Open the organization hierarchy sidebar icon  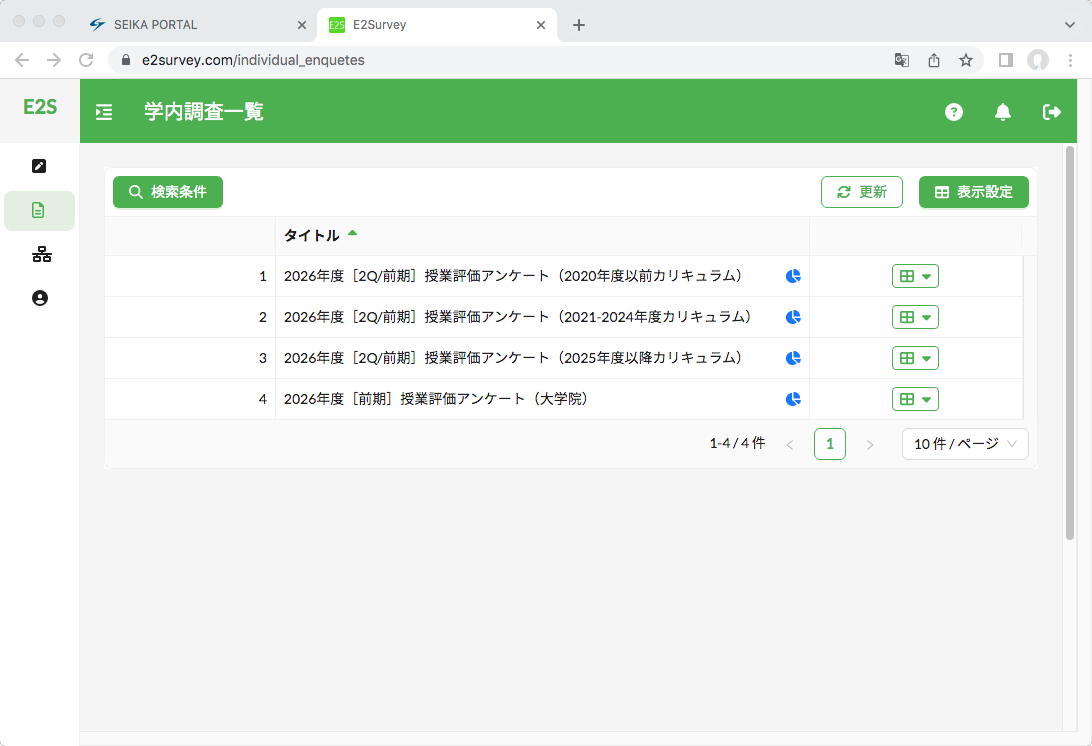41,254
